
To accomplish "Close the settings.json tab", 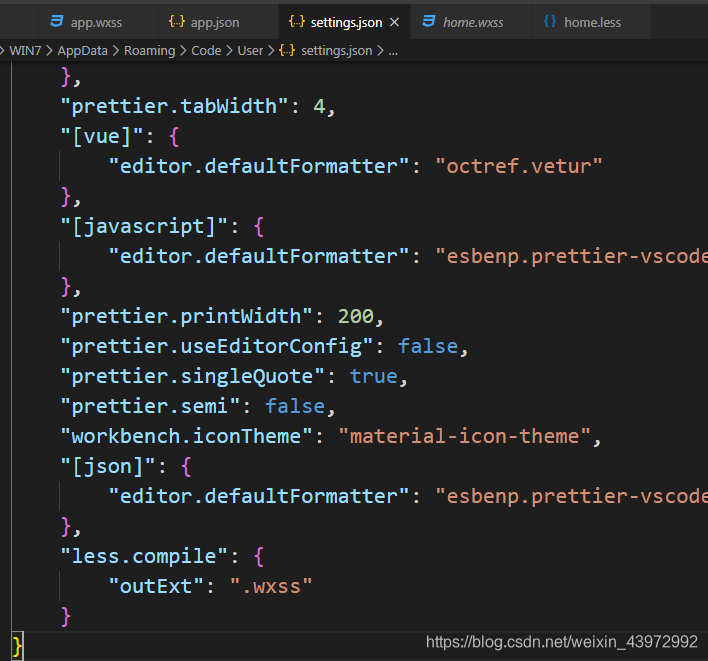I will tap(394, 22).
